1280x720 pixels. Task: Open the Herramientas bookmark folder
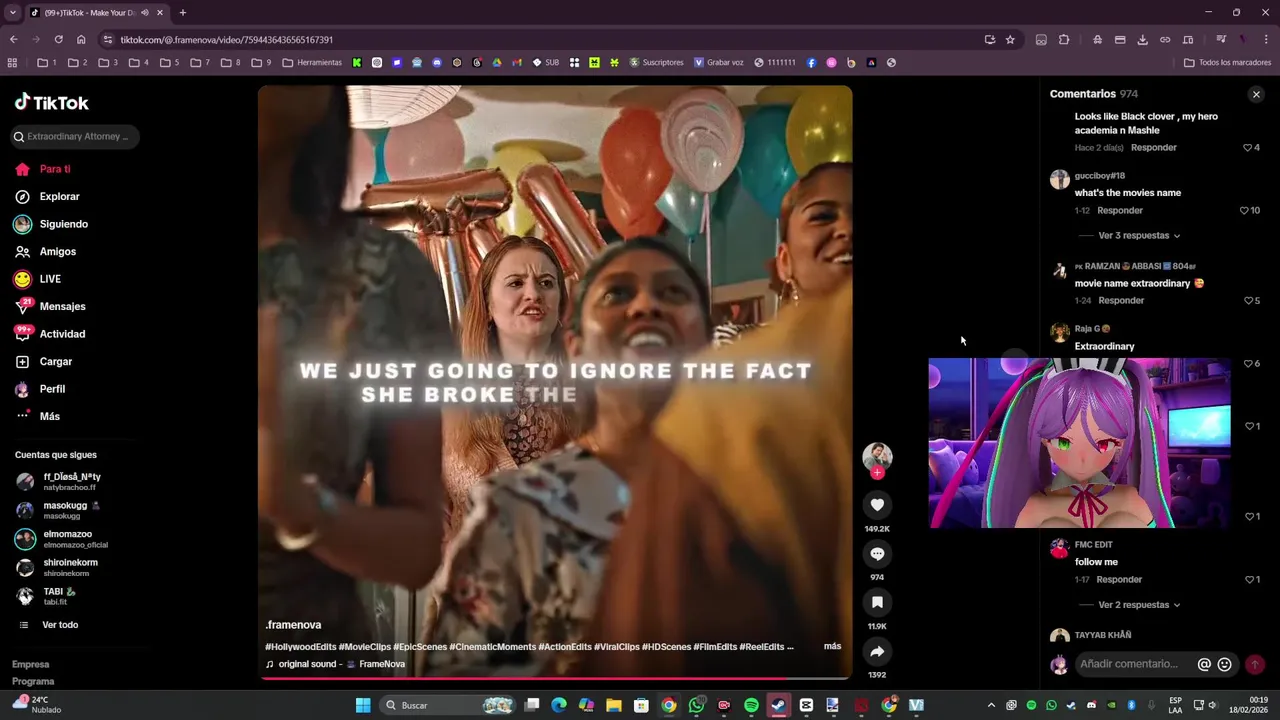point(312,62)
